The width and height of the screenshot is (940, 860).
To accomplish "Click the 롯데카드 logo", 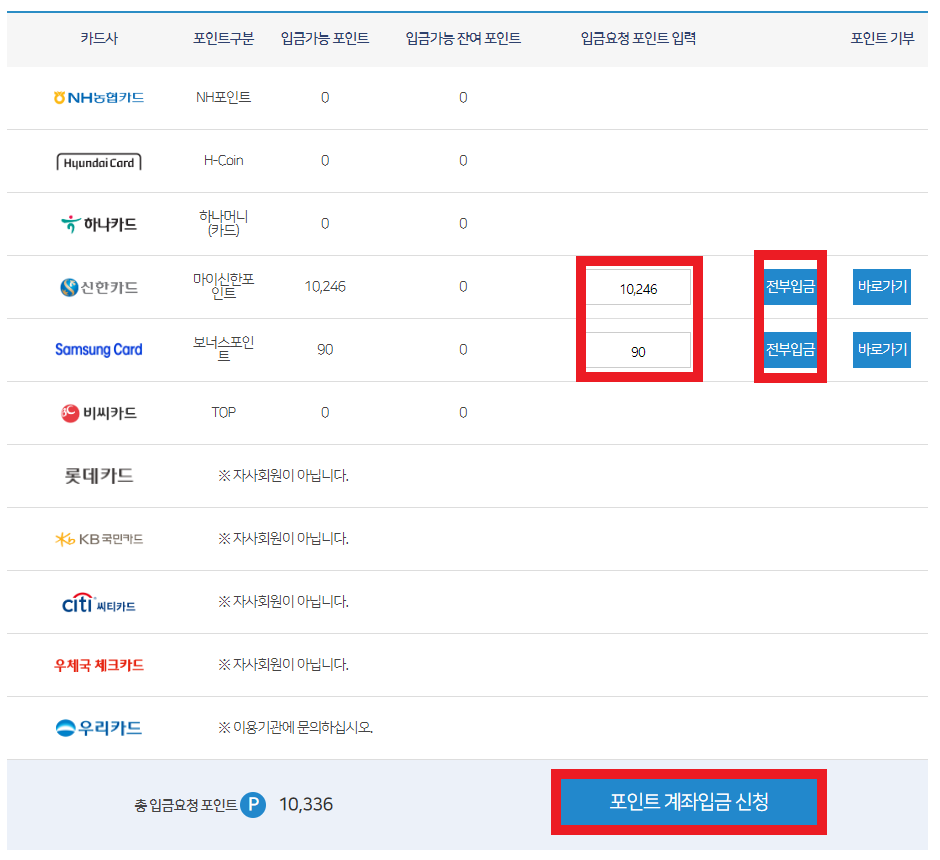I will [99, 476].
